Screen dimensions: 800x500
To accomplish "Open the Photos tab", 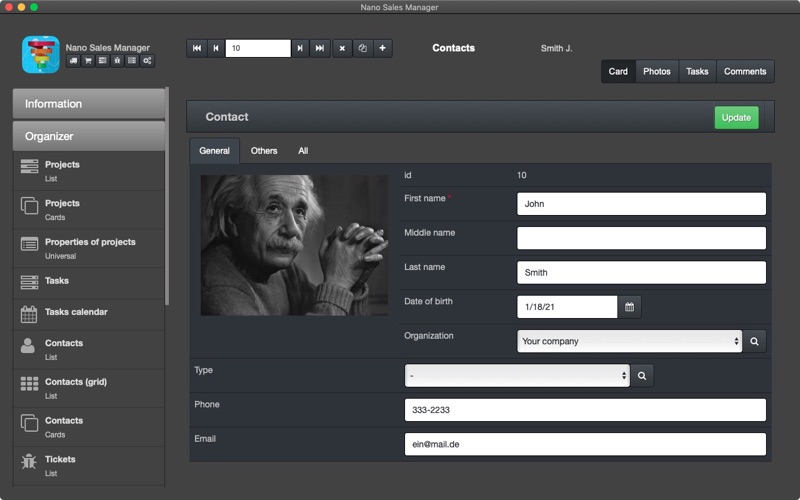I will point(657,71).
